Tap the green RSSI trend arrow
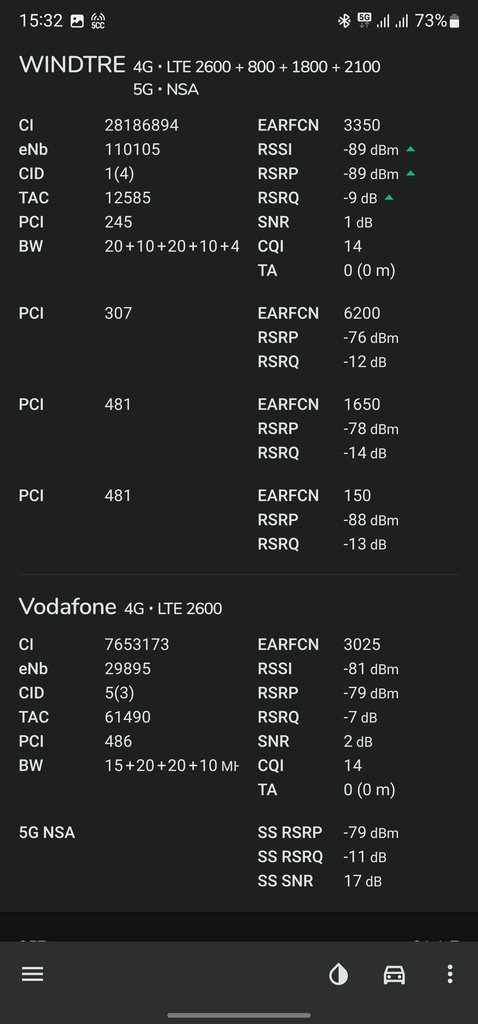 (x=410, y=149)
